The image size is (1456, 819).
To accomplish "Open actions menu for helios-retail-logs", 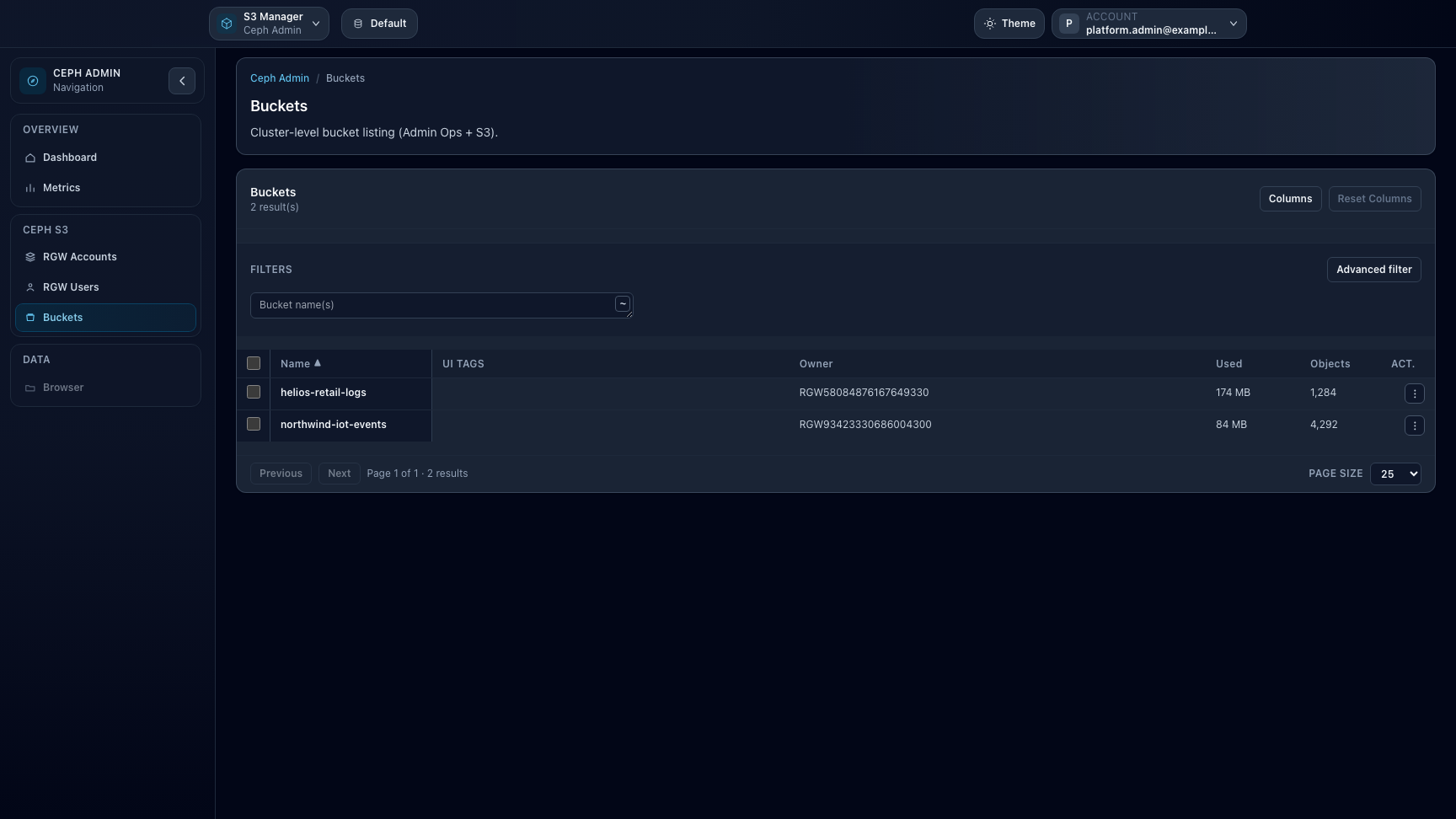I will point(1415,393).
